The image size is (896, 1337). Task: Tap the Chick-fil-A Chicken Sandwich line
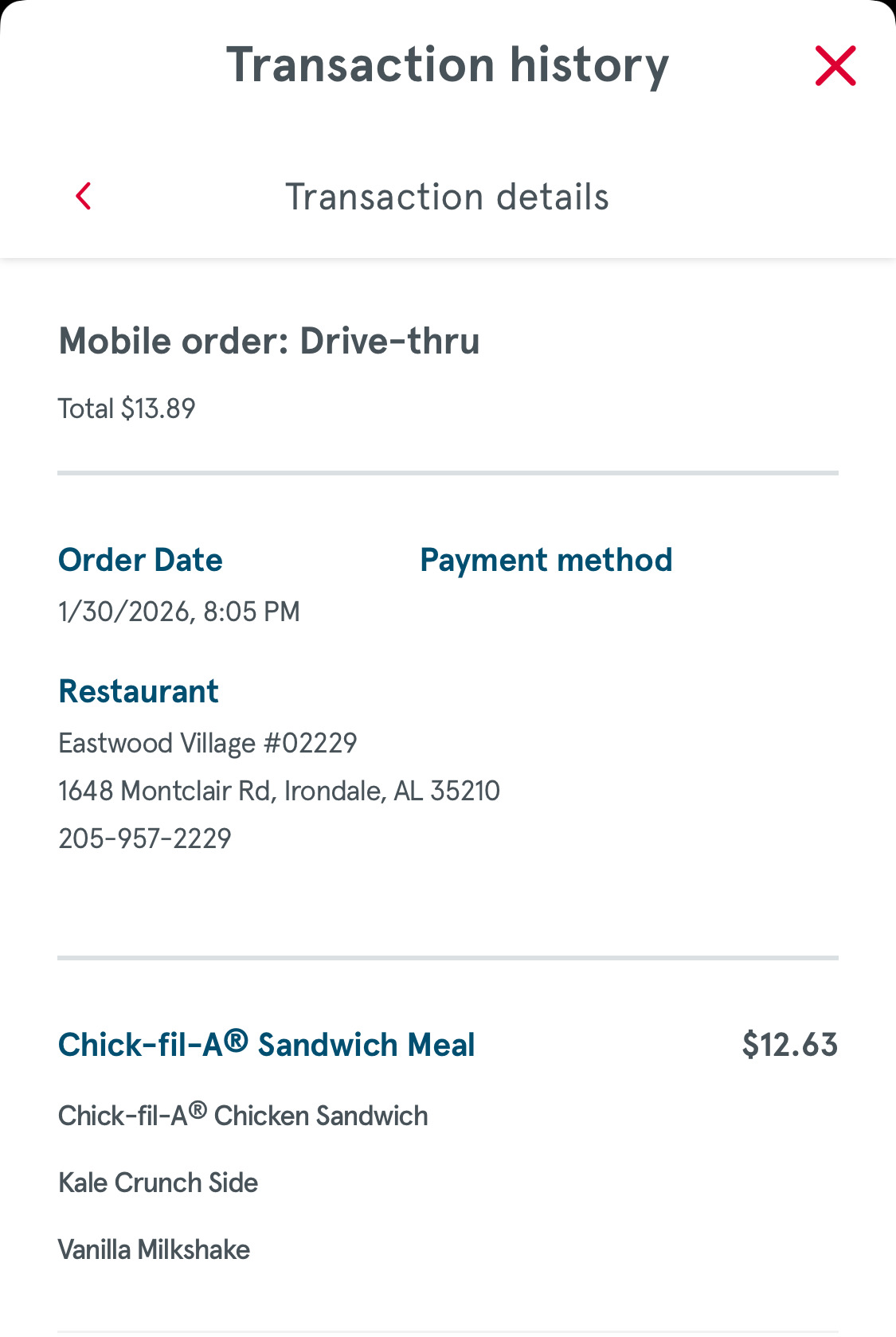[x=243, y=1116]
